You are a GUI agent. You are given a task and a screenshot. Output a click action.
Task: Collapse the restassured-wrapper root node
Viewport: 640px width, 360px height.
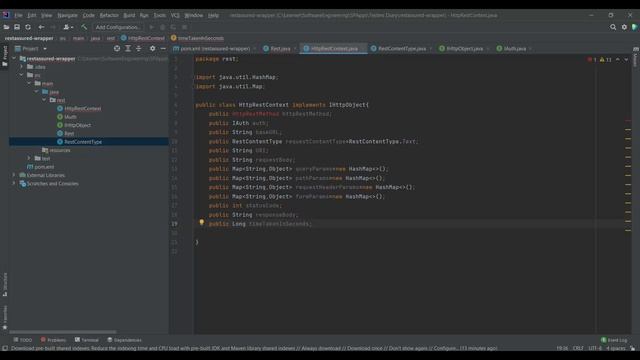pos(14,58)
